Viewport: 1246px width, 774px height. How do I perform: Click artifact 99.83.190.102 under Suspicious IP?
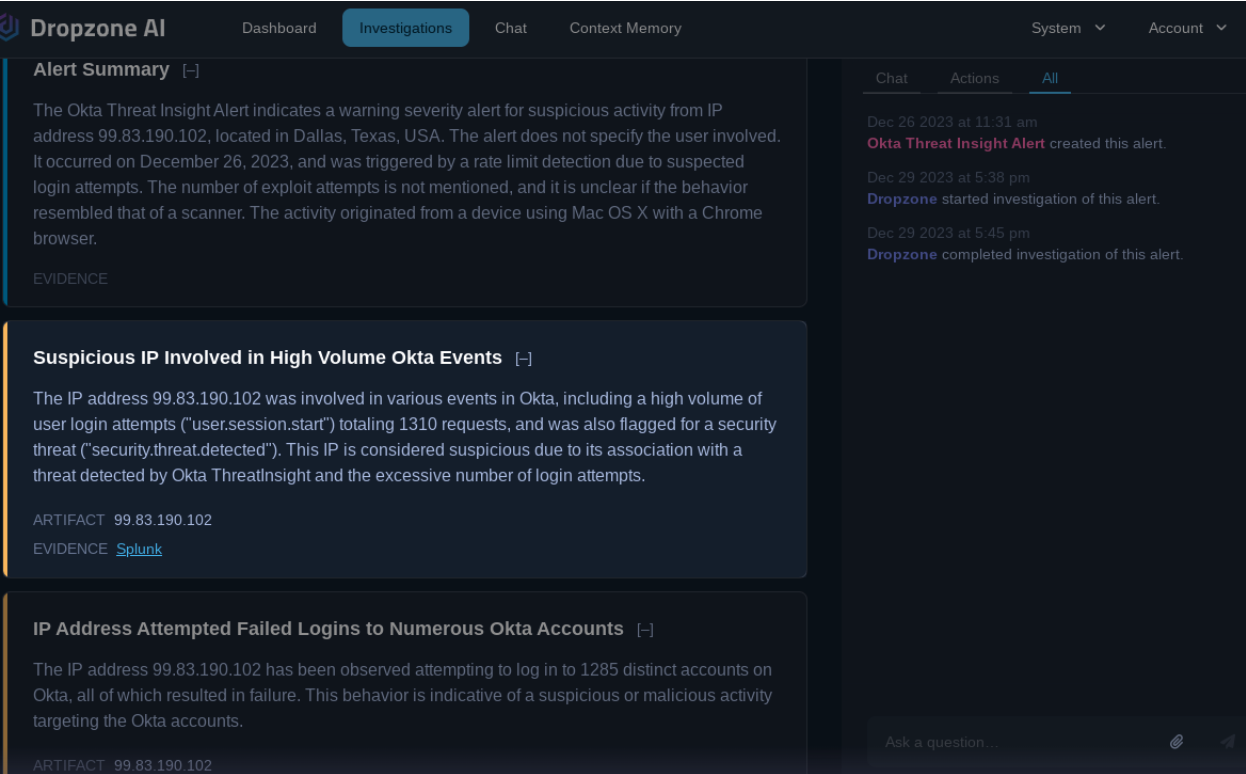coord(163,520)
